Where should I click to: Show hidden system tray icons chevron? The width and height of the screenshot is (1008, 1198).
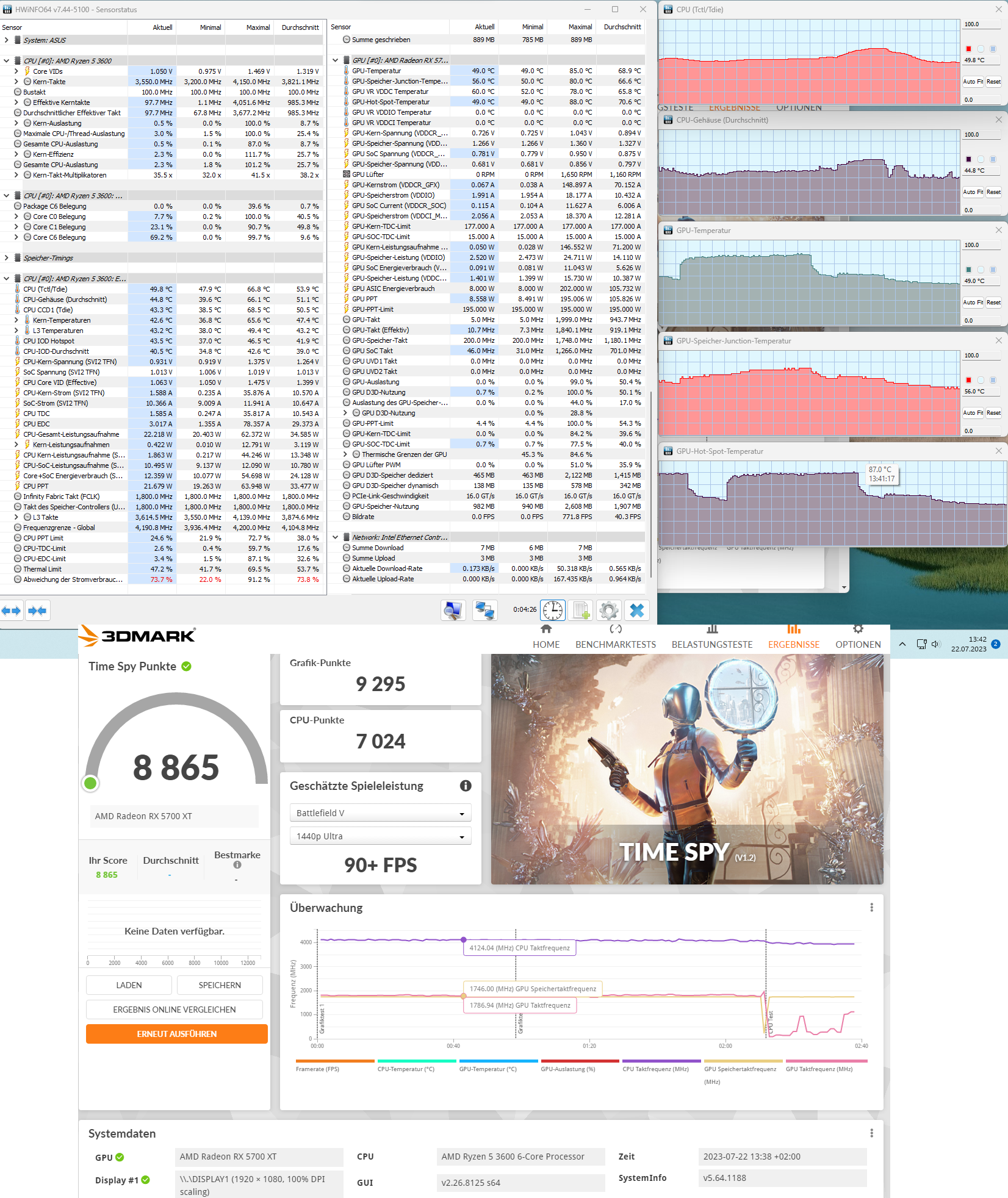902,644
